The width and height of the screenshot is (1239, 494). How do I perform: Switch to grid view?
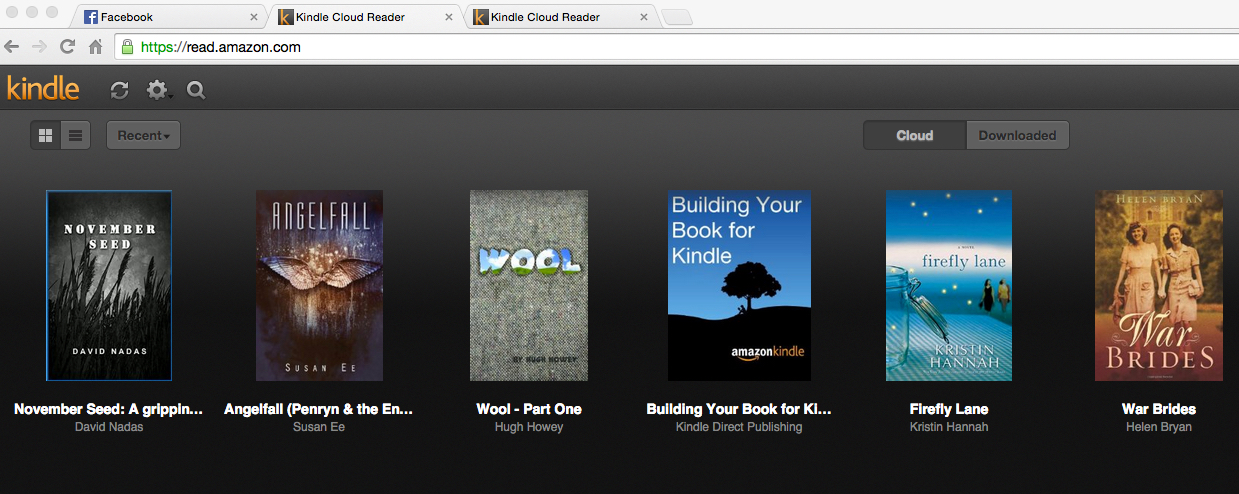click(45, 135)
